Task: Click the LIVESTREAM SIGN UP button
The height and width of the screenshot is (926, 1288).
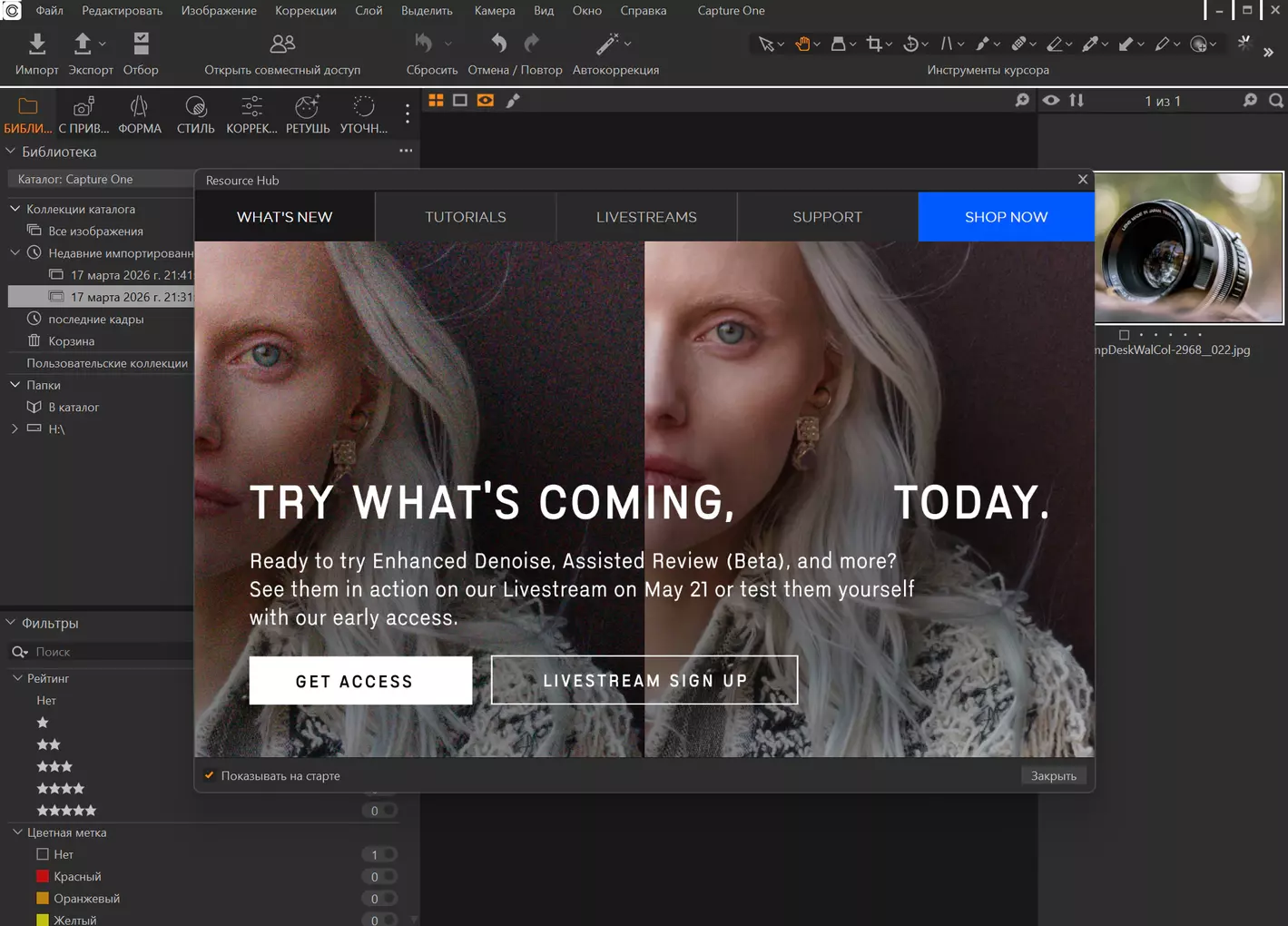Action: (644, 680)
